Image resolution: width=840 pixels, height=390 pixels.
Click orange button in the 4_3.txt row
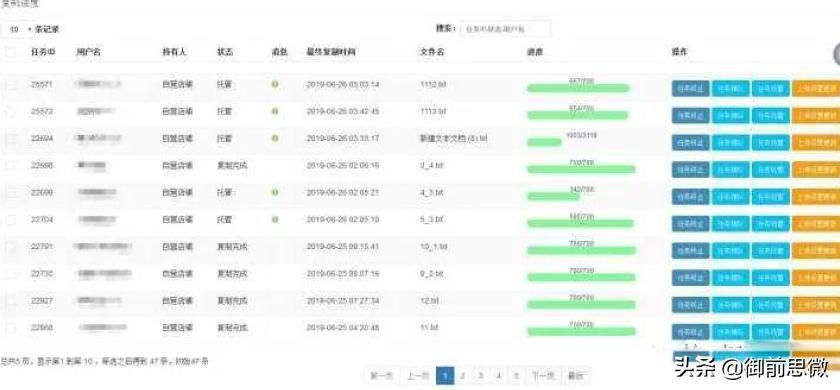click(x=816, y=197)
